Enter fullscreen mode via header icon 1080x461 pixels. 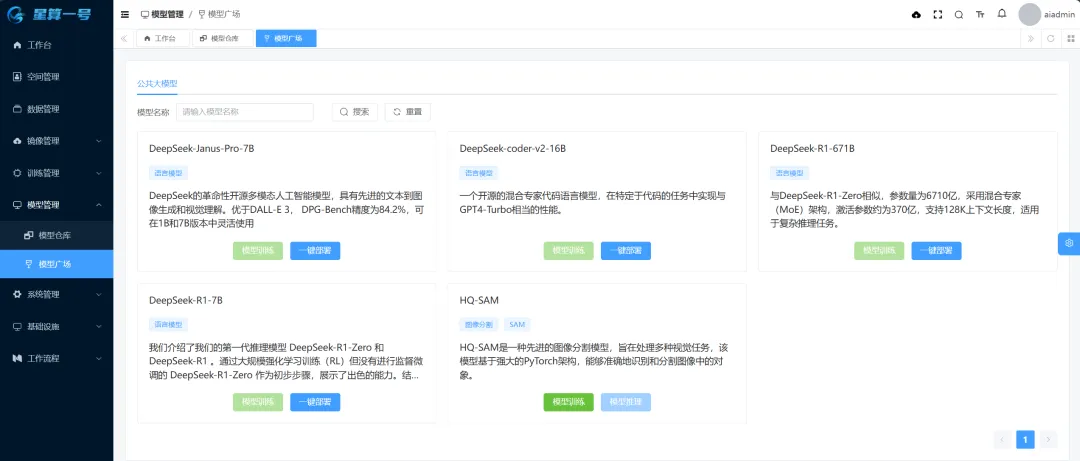(938, 15)
